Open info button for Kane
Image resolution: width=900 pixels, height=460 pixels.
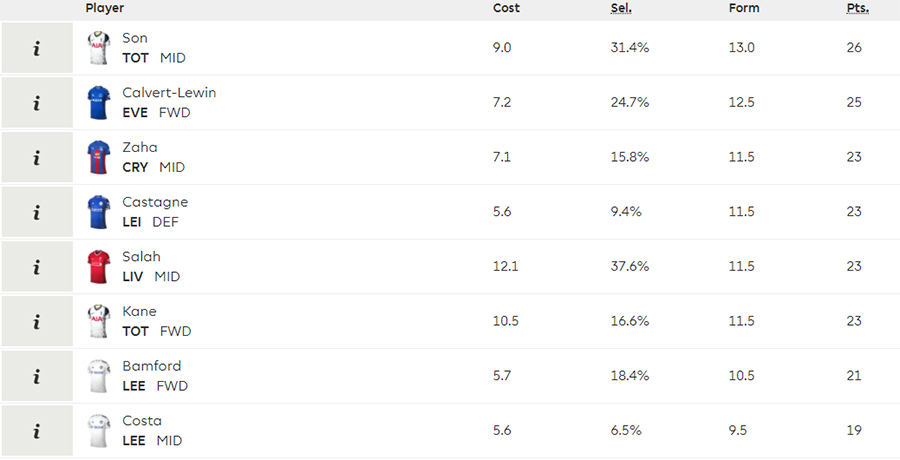click(37, 321)
